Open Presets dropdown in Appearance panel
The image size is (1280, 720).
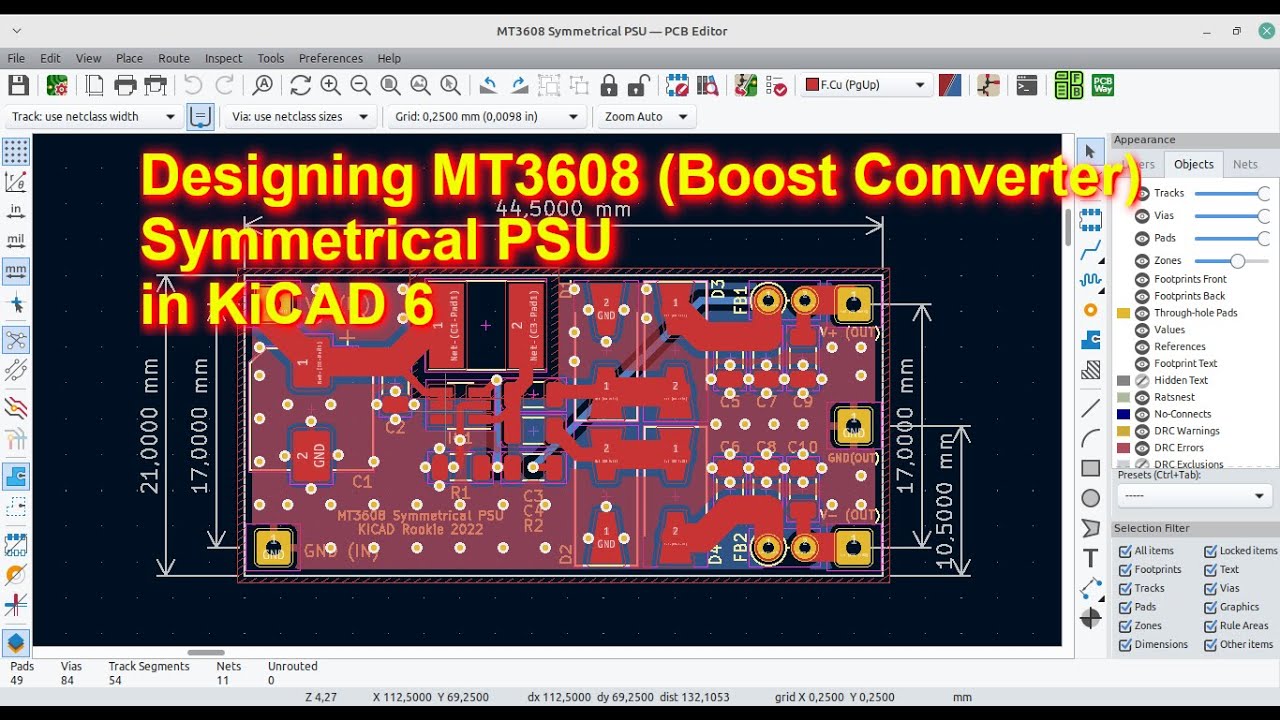point(1194,496)
